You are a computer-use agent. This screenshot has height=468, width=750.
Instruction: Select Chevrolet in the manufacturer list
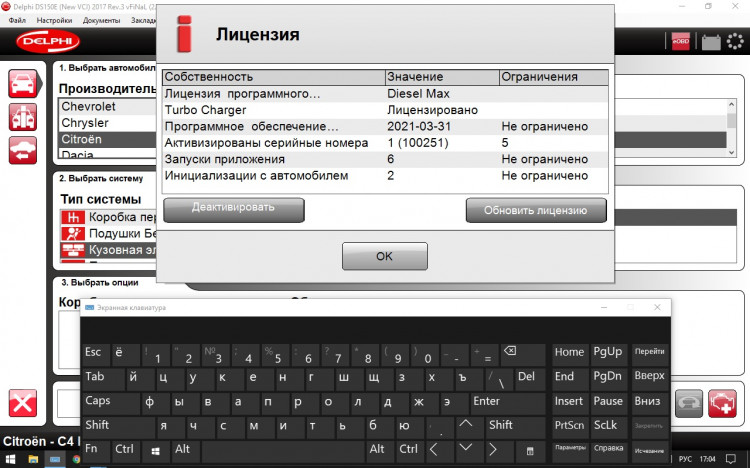pyautogui.click(x=89, y=106)
